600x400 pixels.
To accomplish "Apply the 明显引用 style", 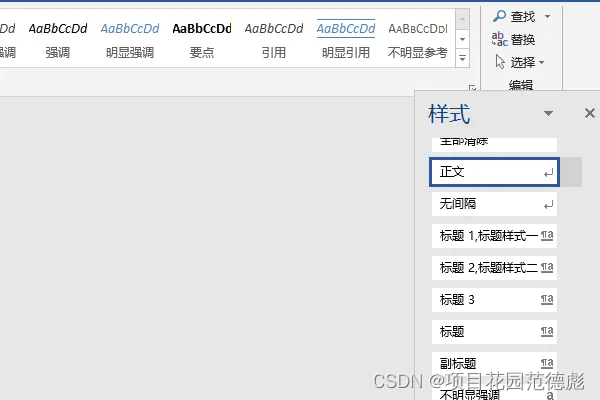I will 346,40.
